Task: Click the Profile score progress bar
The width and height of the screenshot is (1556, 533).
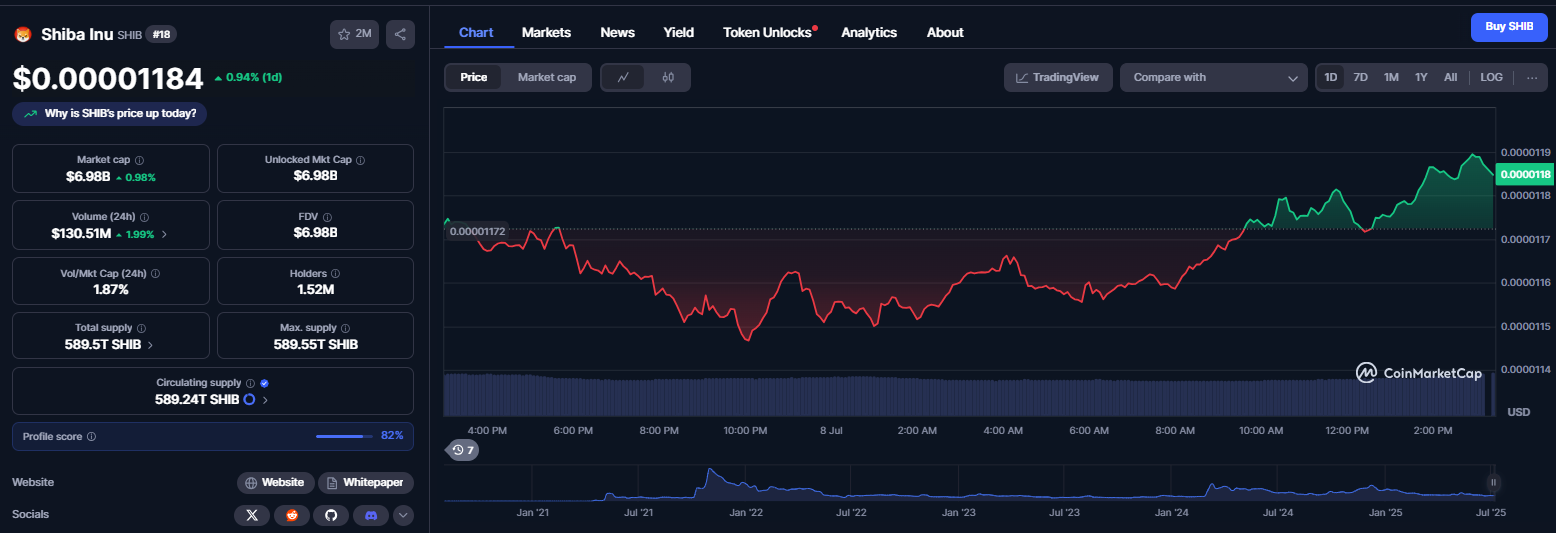Action: tap(343, 436)
